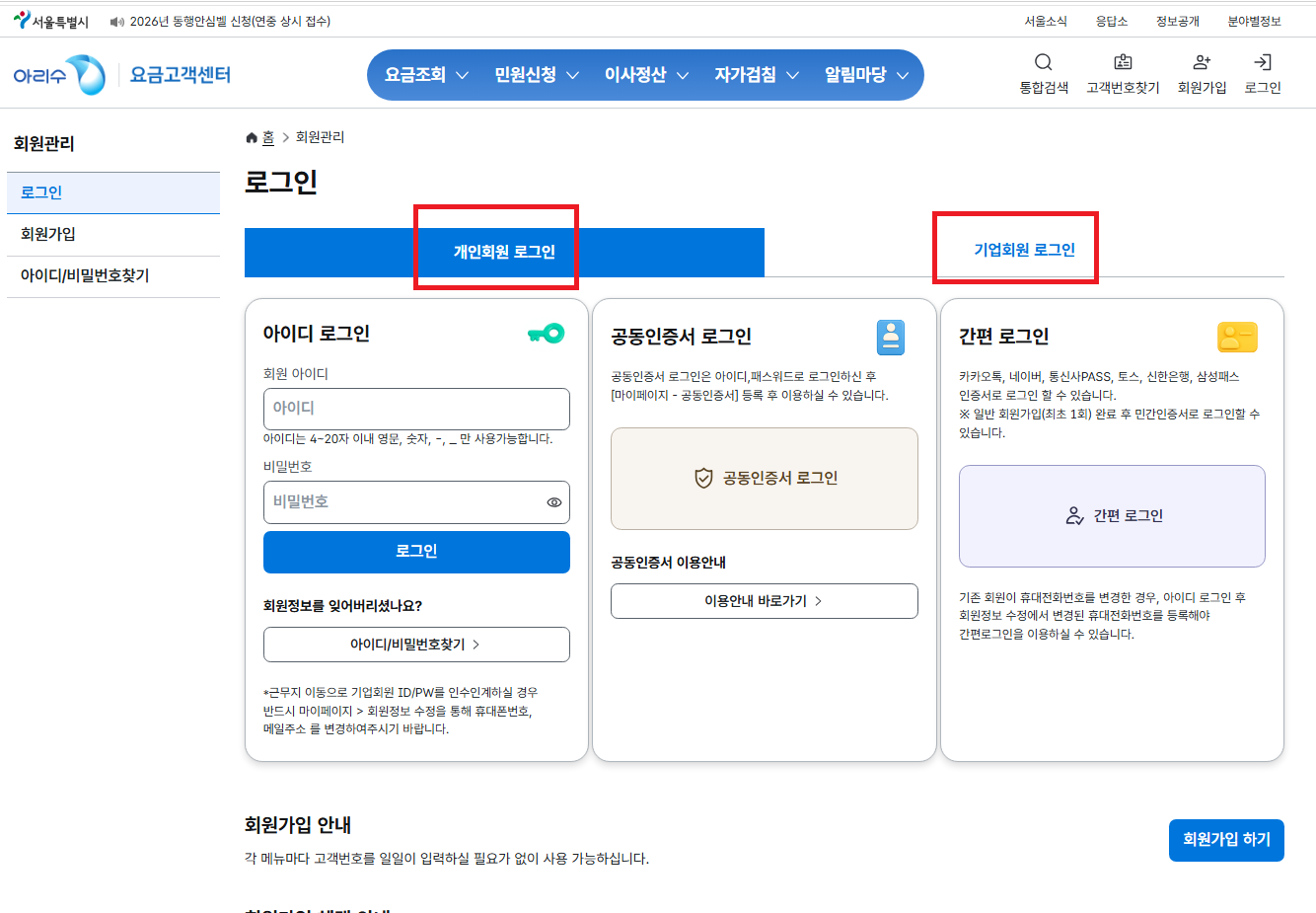Click the home icon in breadcrumb

click(x=252, y=137)
